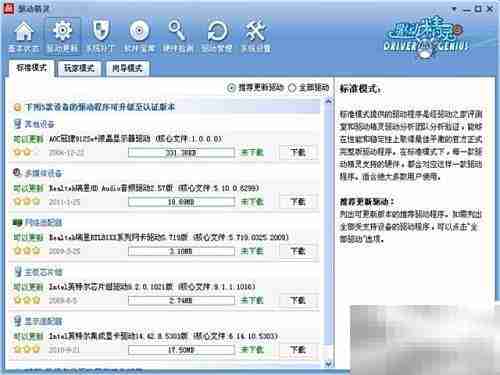Click the scrollbar down arrow

[x=328, y=364]
